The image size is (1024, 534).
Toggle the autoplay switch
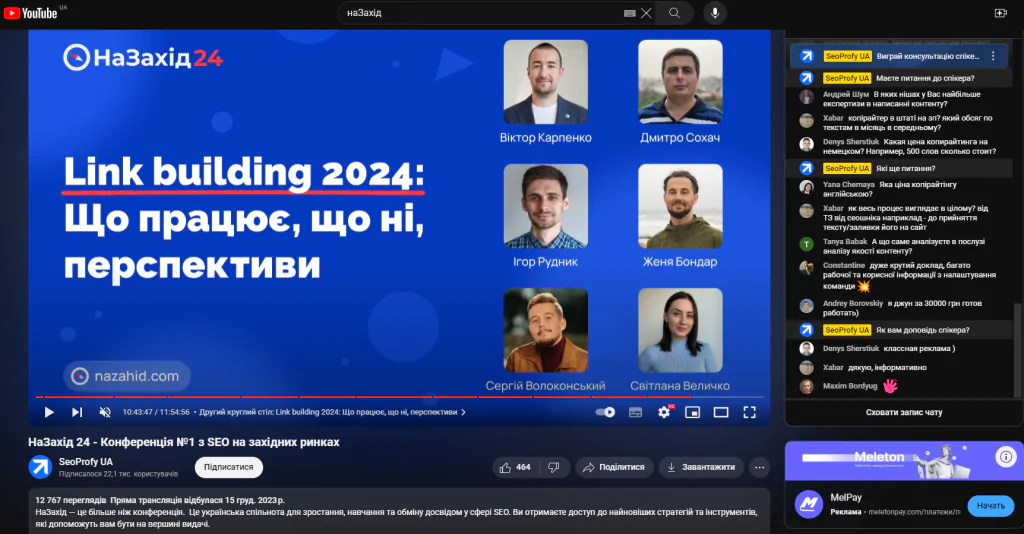pos(605,412)
